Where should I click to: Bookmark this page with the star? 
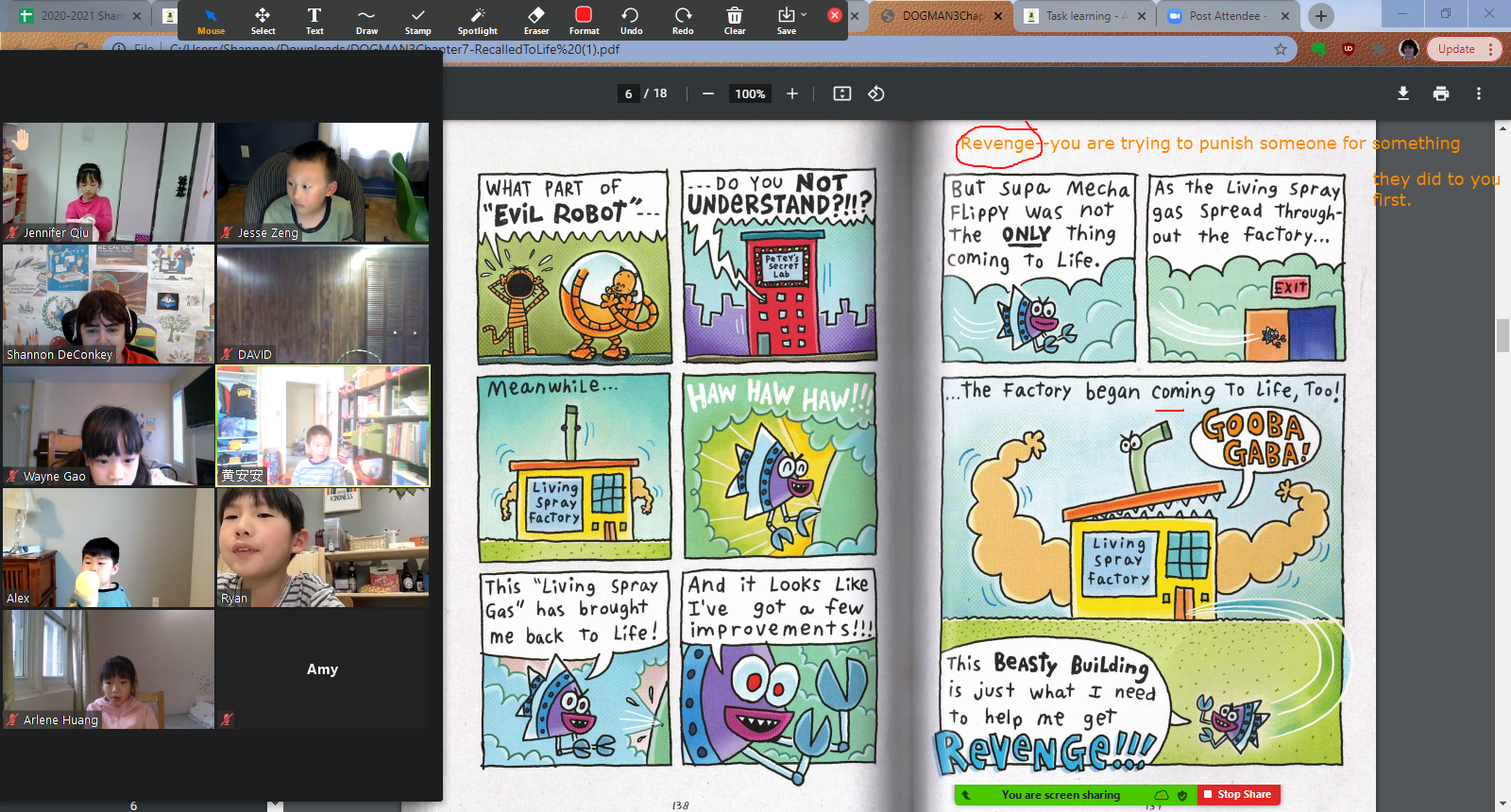[x=1281, y=49]
